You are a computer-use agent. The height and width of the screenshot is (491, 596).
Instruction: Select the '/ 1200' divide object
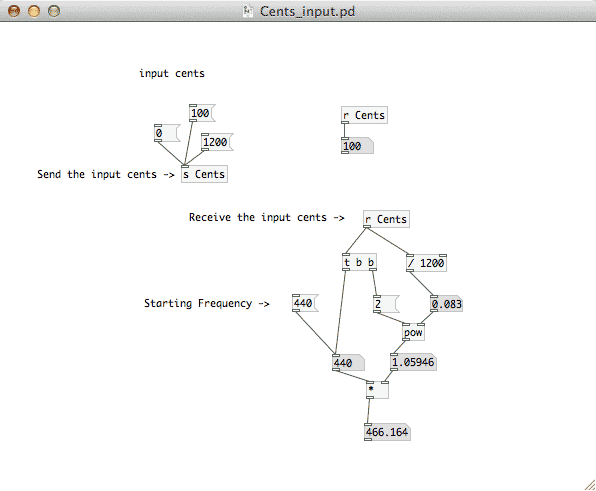[x=426, y=263]
